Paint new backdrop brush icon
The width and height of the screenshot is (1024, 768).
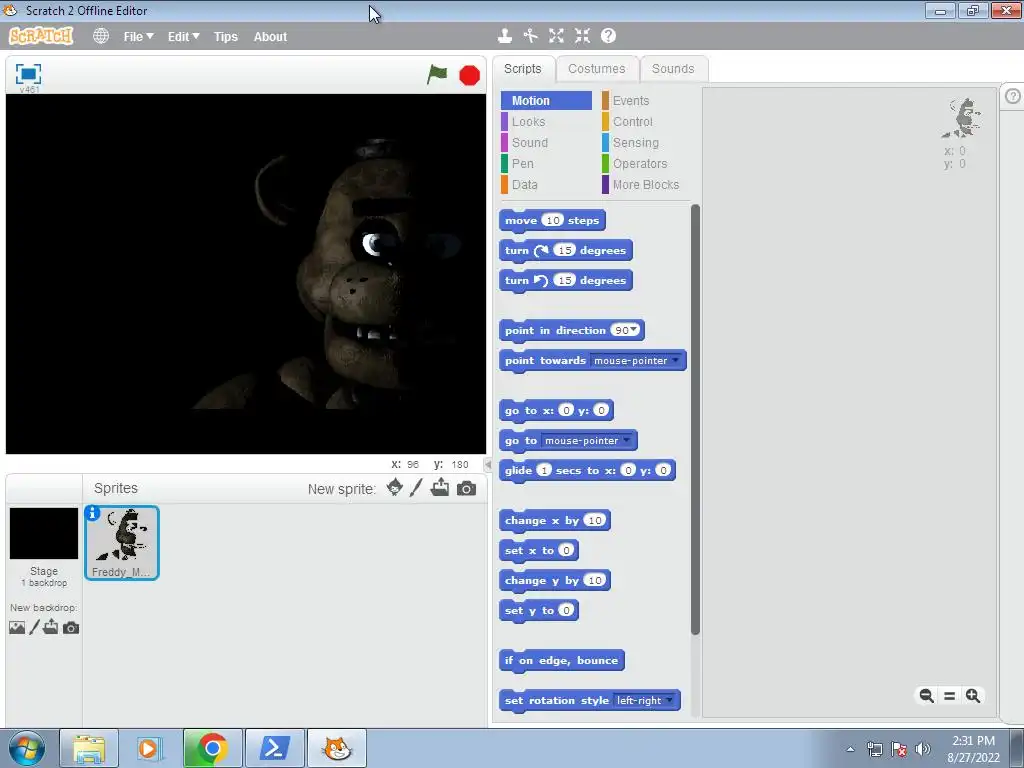click(x=35, y=628)
